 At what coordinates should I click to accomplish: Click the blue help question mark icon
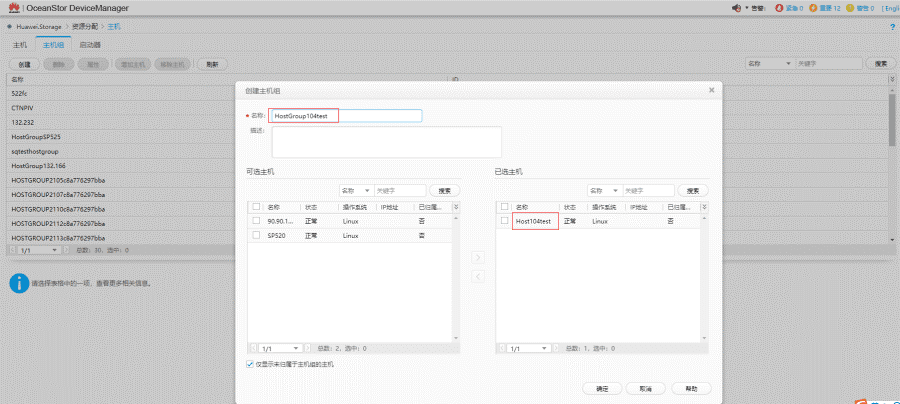[x=892, y=26]
